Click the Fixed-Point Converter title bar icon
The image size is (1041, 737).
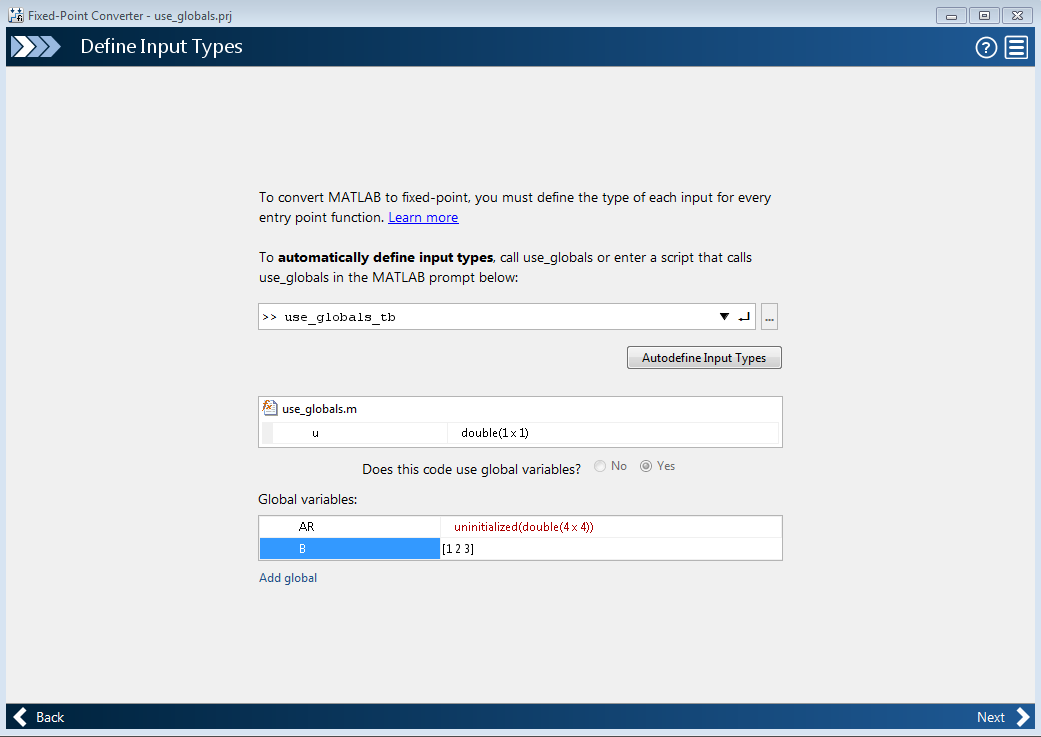(15, 16)
